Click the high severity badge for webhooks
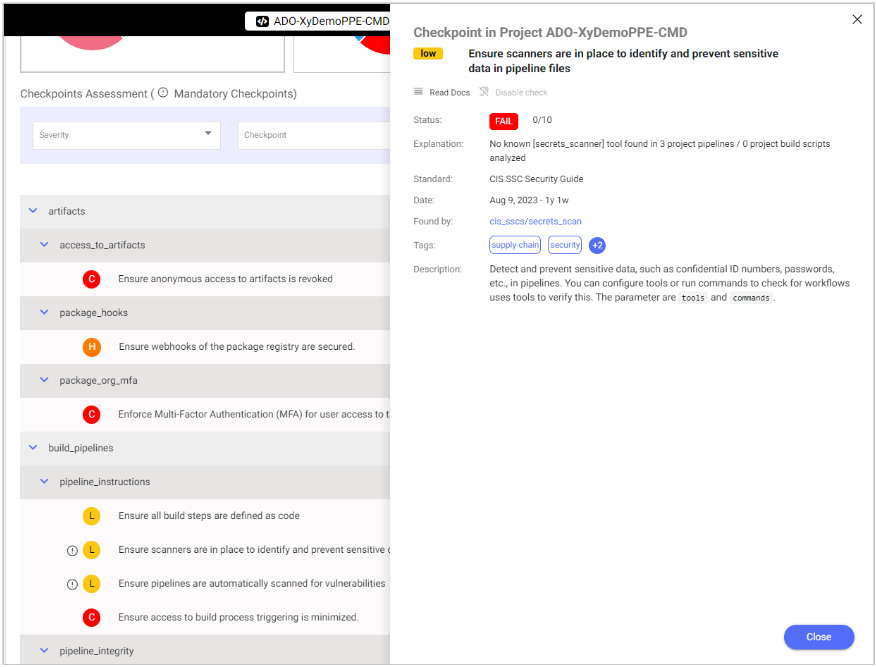This screenshot has height=667, width=876. pyautogui.click(x=92, y=347)
